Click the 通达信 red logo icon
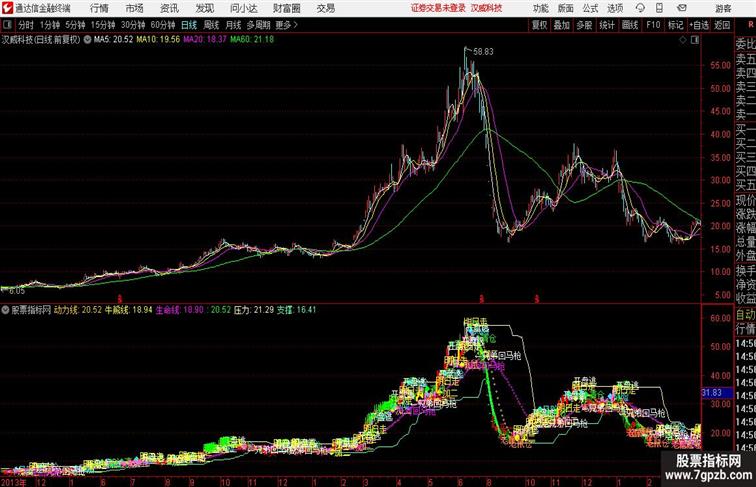 pyautogui.click(x=8, y=8)
